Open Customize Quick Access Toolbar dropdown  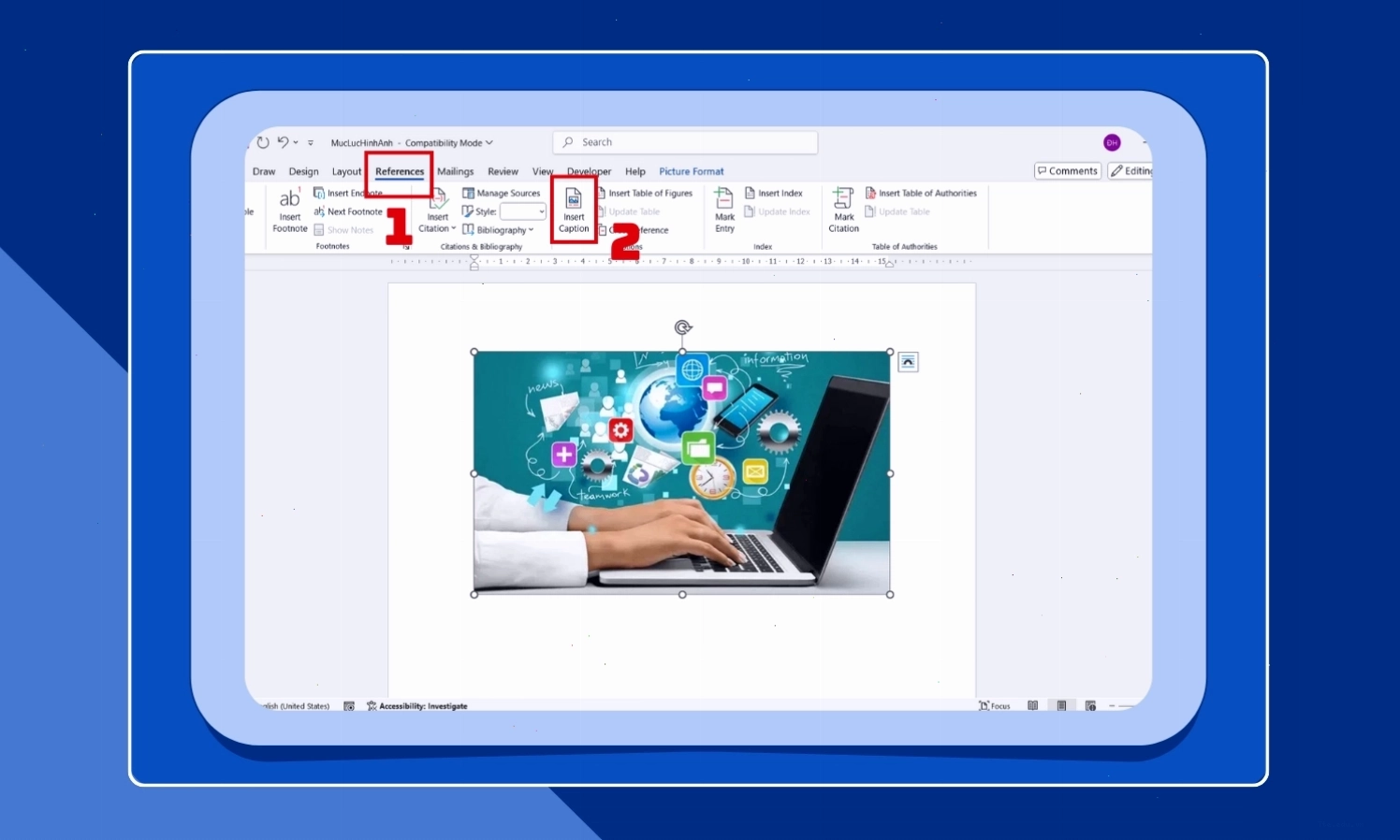pos(311,143)
